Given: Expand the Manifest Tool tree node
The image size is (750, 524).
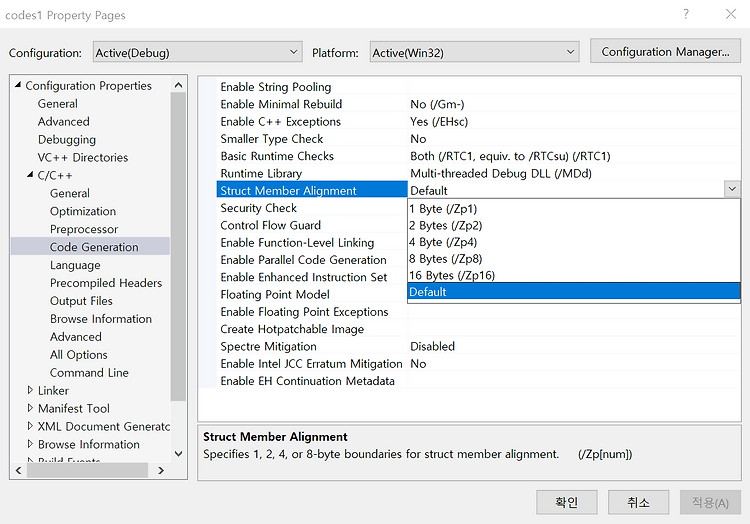Looking at the screenshot, I should pyautogui.click(x=30, y=408).
